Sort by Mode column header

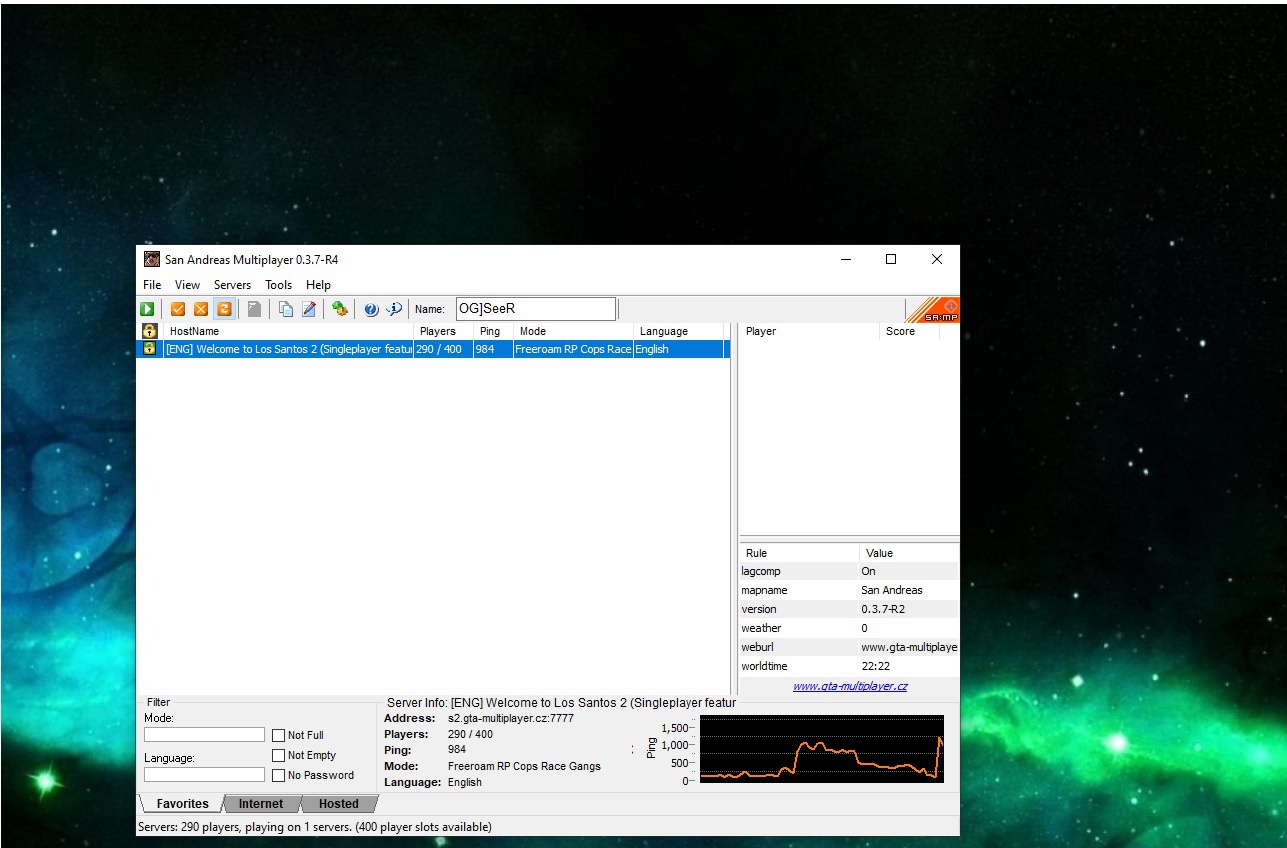pyautogui.click(x=573, y=331)
